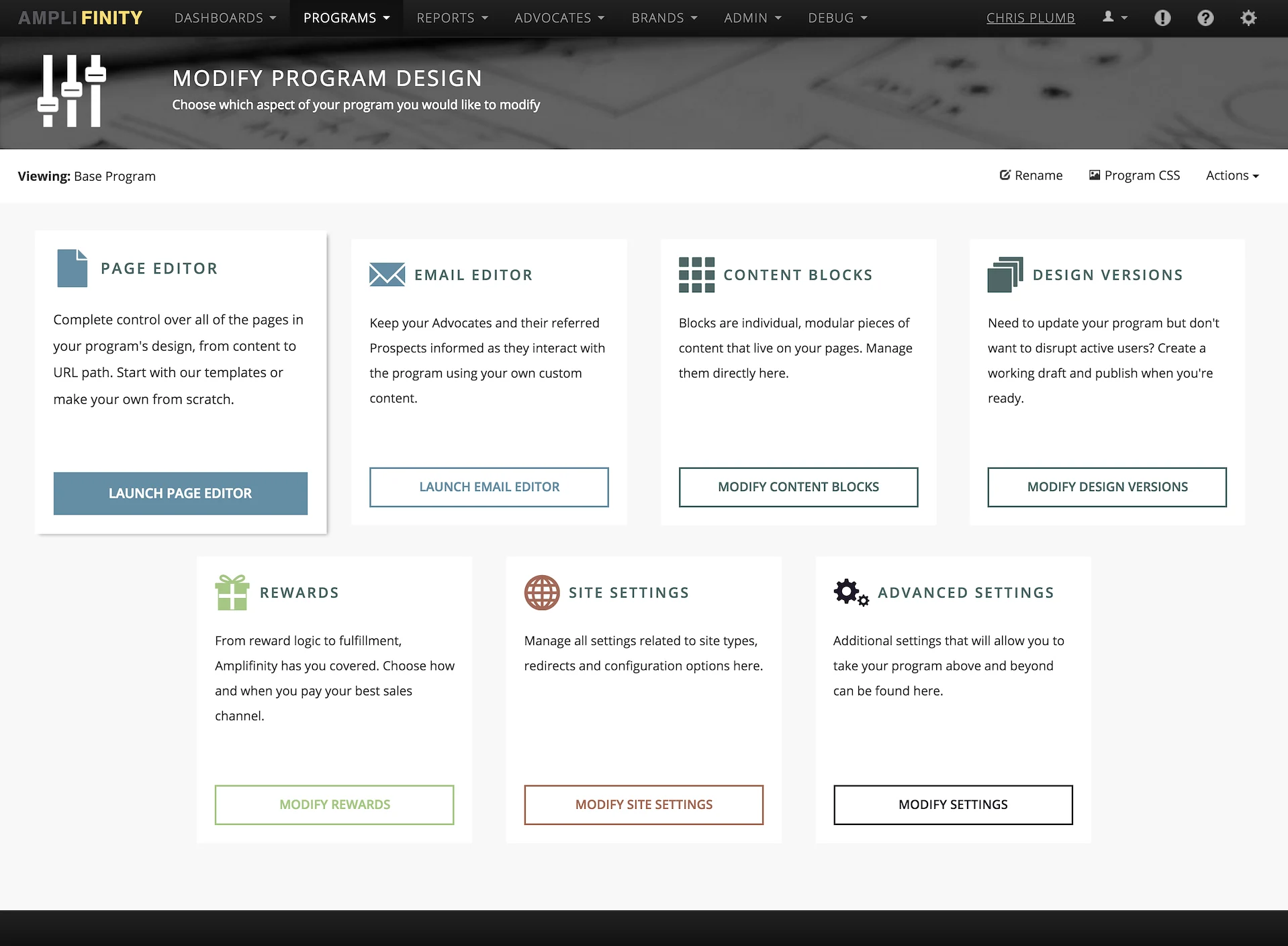Open the Debug menu

(x=837, y=17)
